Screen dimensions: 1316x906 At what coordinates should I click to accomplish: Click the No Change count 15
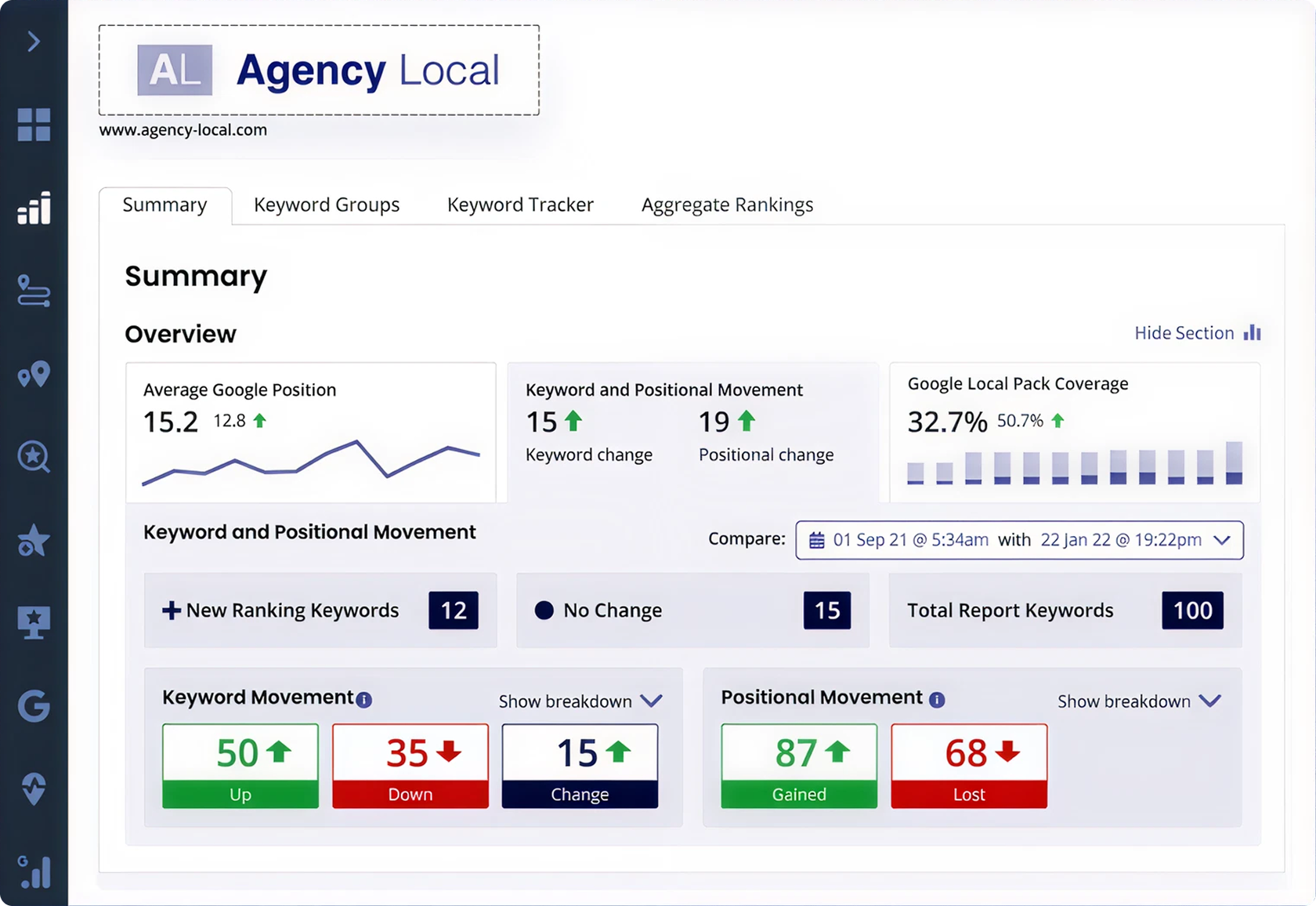tap(827, 611)
